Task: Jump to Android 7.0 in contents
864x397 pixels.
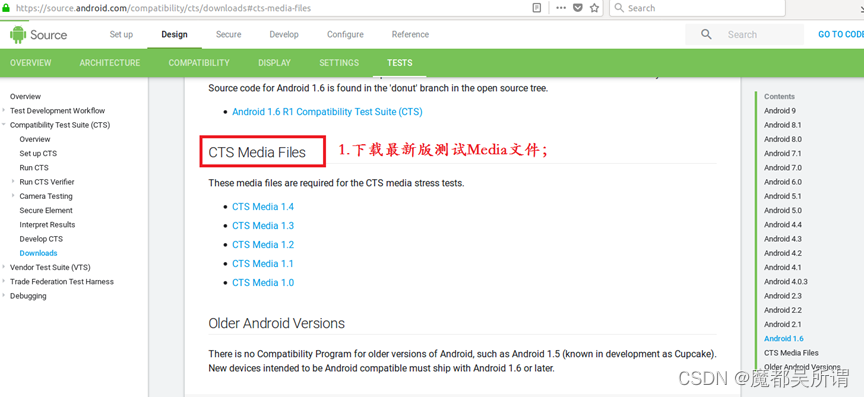Action: [783, 168]
